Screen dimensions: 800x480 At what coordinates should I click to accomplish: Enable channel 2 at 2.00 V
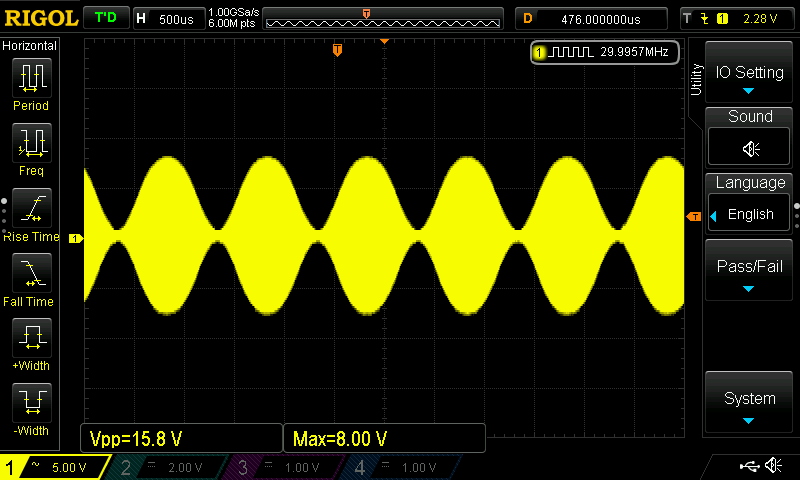pyautogui.click(x=166, y=467)
